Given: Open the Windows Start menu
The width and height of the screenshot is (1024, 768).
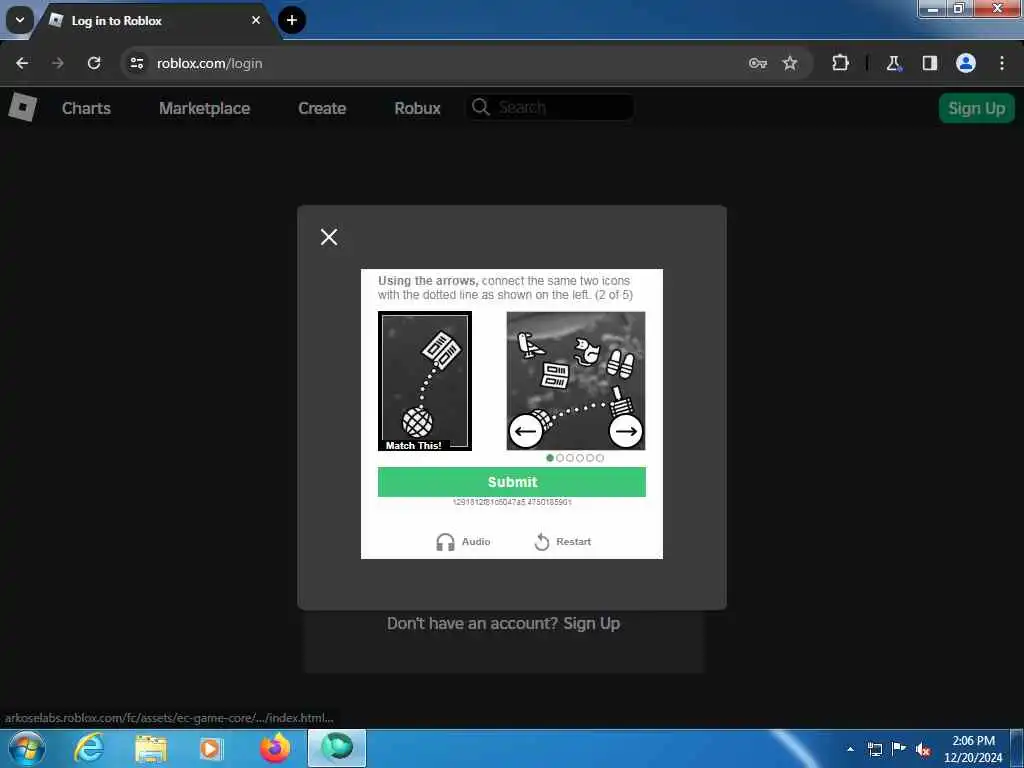Looking at the screenshot, I should [27, 748].
